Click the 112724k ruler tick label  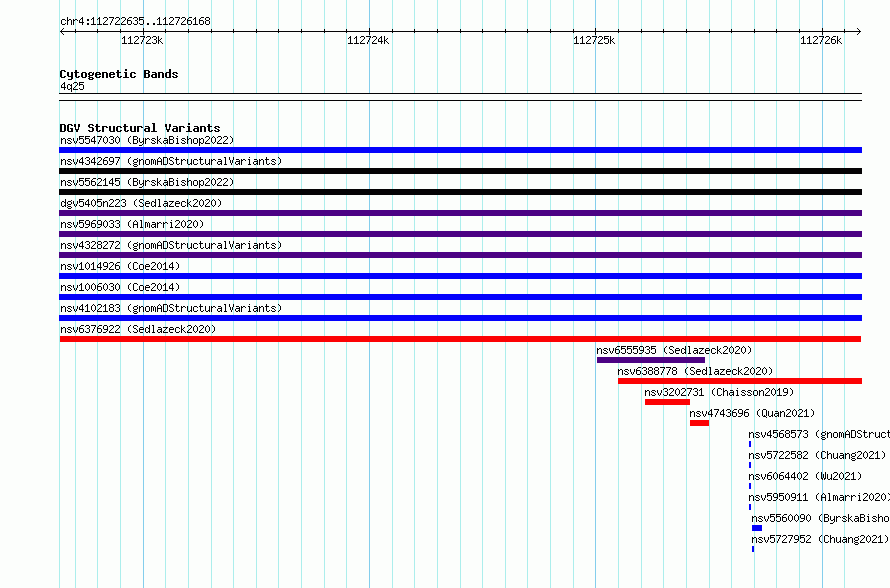pyautogui.click(x=368, y=40)
